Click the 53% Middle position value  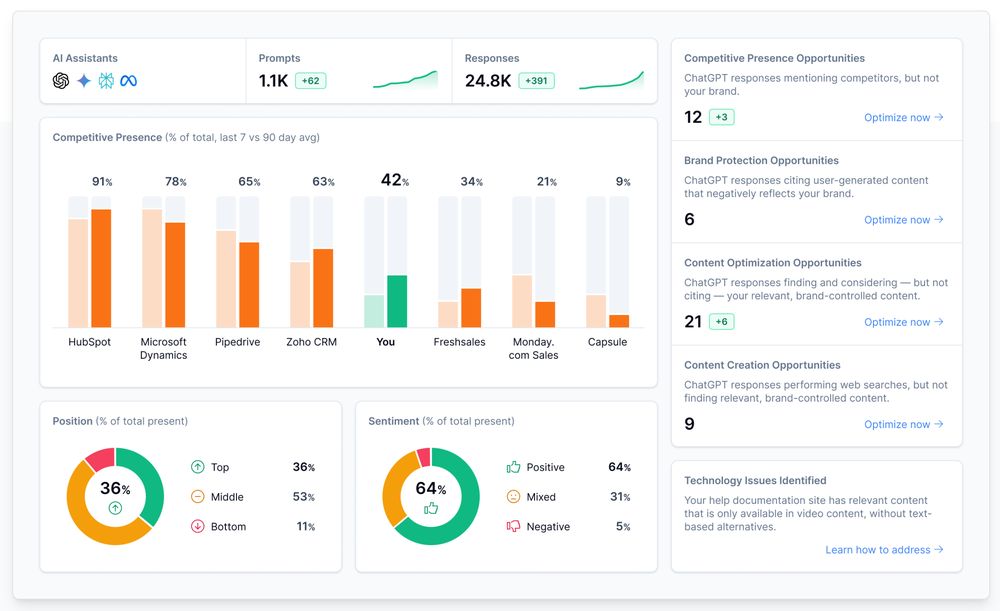304,497
